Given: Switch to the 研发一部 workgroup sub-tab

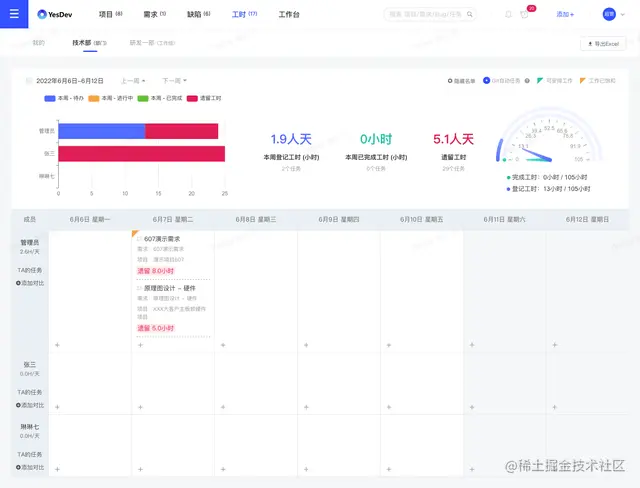Looking at the screenshot, I should 152,42.
